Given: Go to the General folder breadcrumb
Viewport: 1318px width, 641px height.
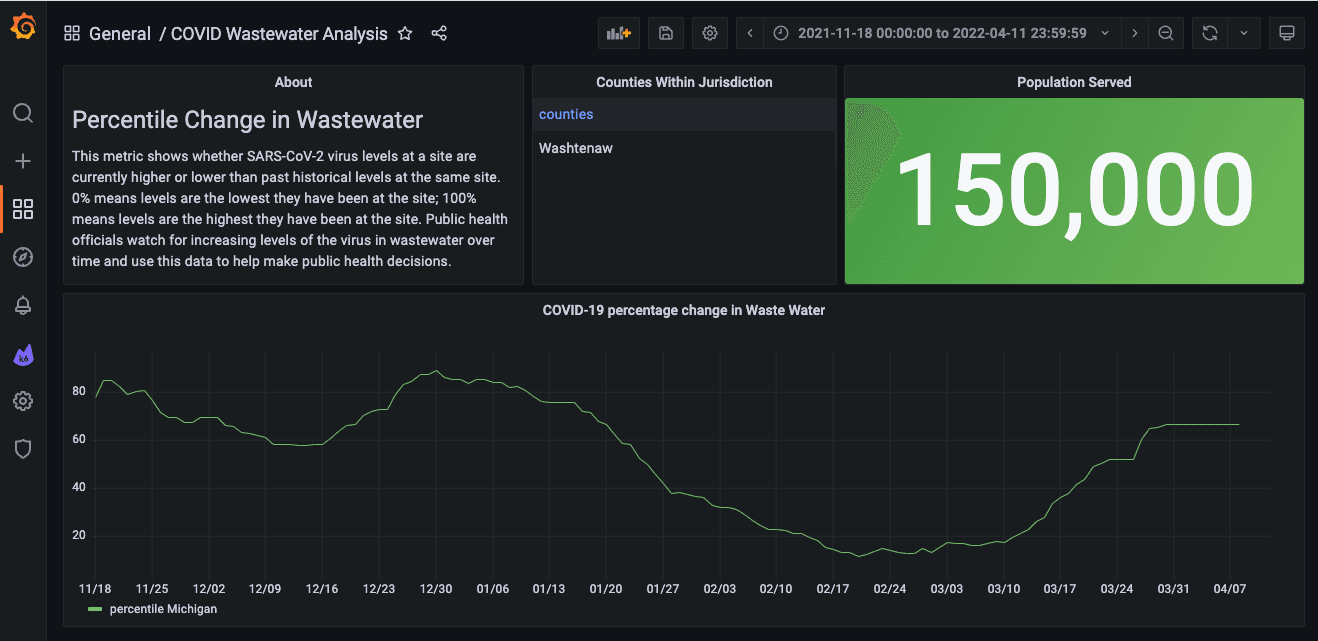Looking at the screenshot, I should 119,33.
